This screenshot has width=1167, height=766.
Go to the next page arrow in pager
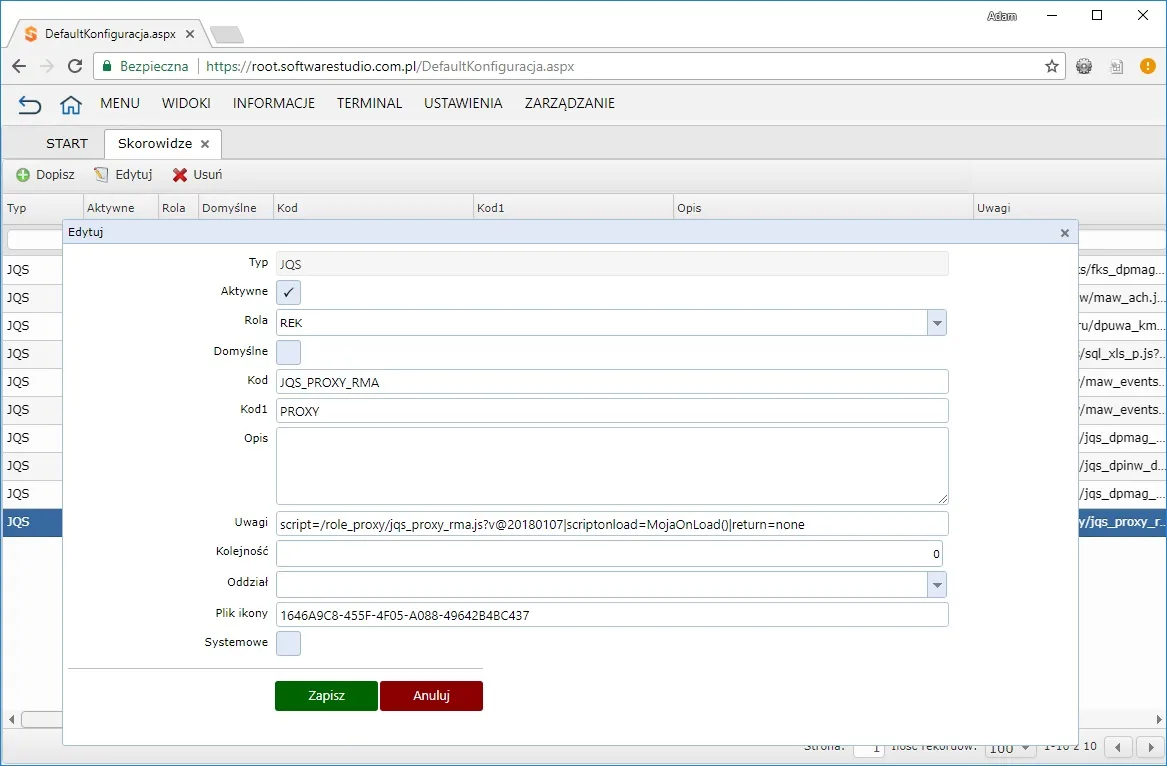coord(1151,747)
